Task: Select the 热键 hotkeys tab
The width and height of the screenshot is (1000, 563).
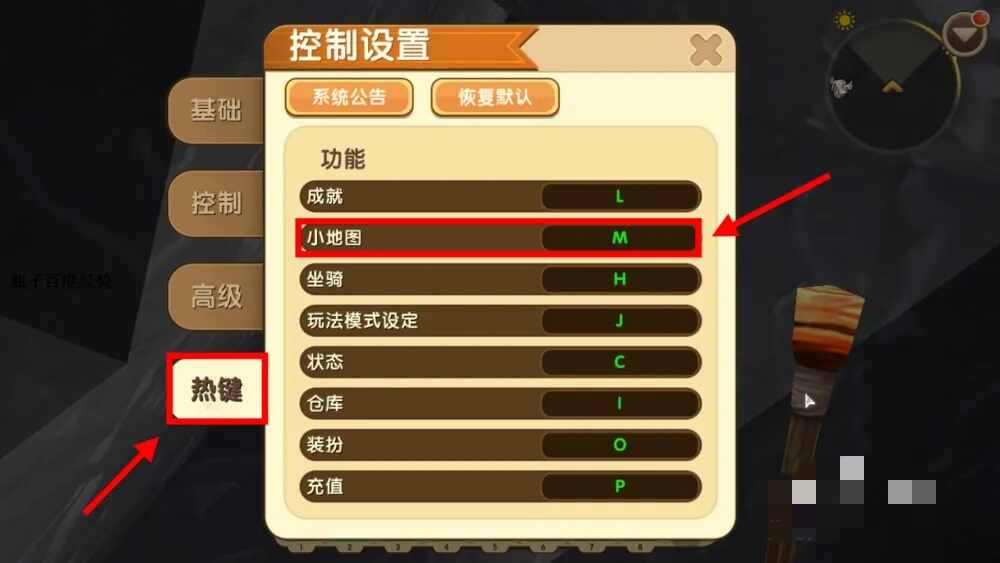Action: pos(217,389)
